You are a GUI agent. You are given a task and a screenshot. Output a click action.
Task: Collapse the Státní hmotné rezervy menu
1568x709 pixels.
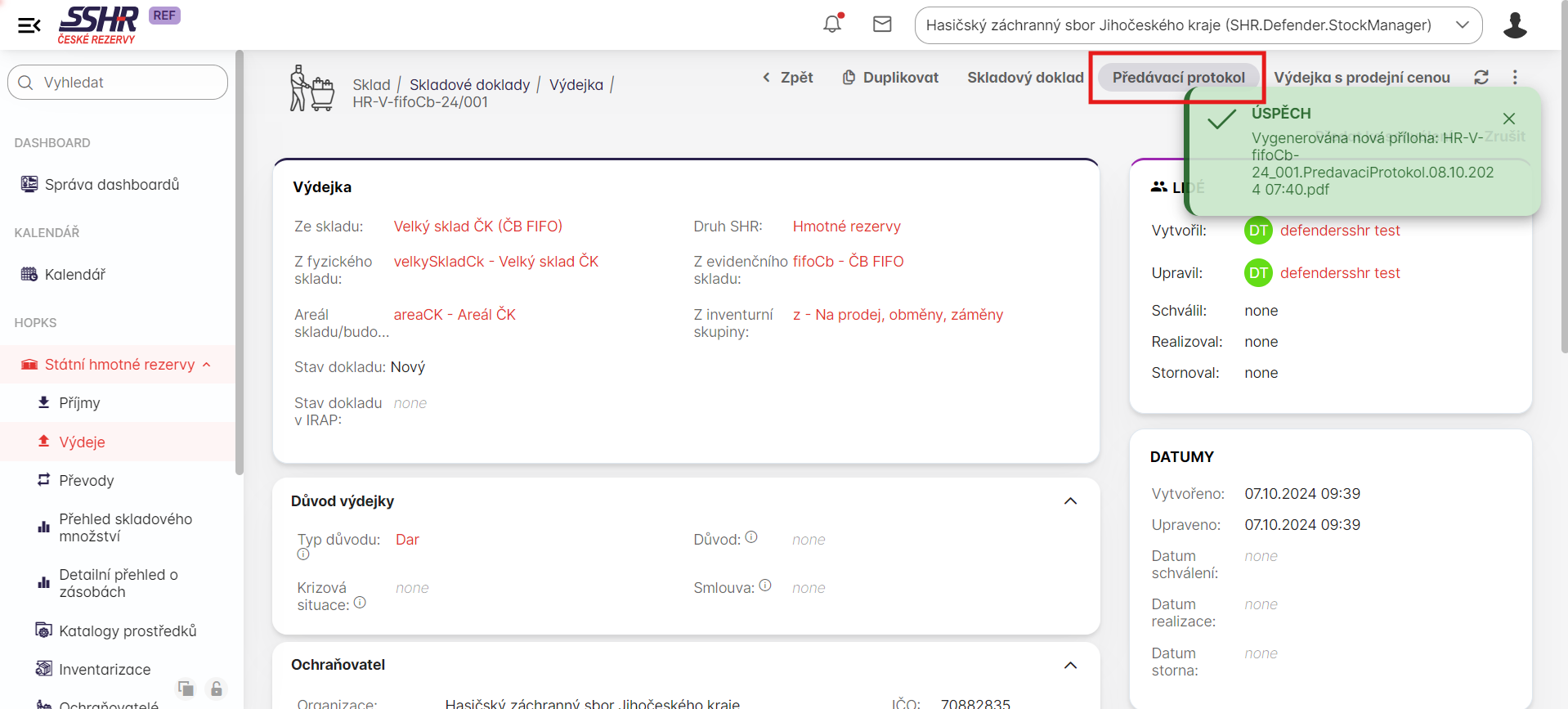click(207, 365)
